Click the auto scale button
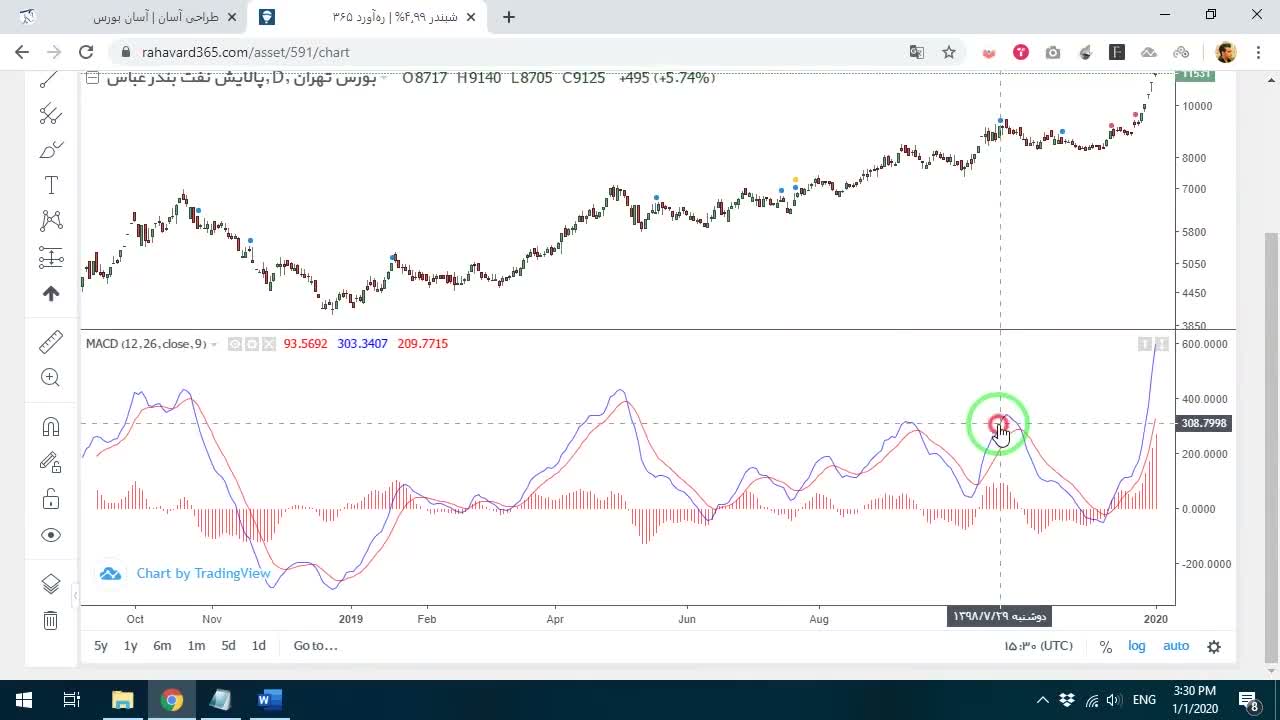This screenshot has width=1280, height=720. 1176,646
